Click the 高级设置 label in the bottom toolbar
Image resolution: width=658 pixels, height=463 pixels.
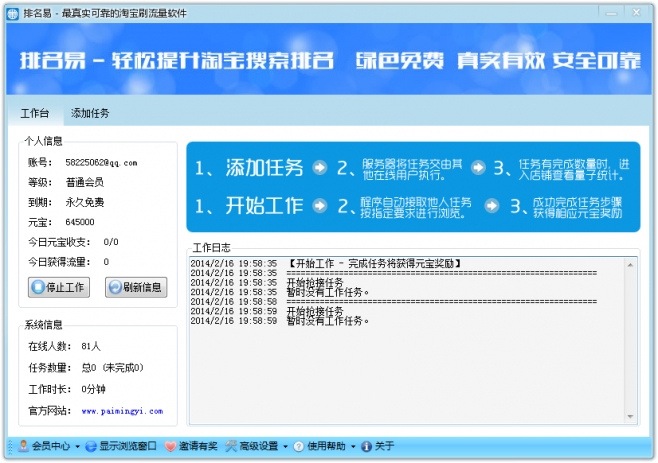point(259,446)
